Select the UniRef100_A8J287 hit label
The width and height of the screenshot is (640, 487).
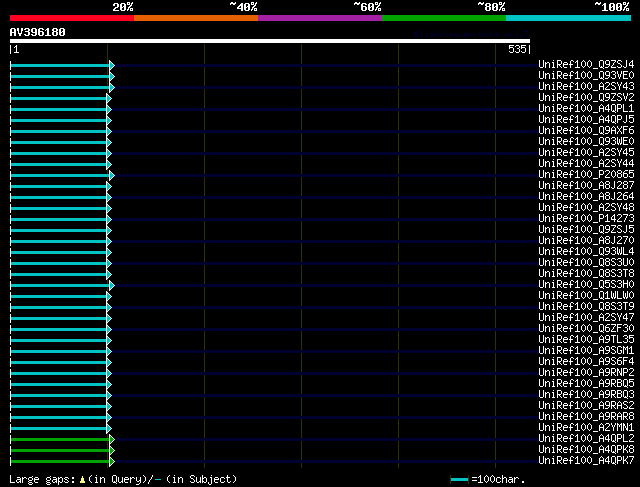[586, 186]
